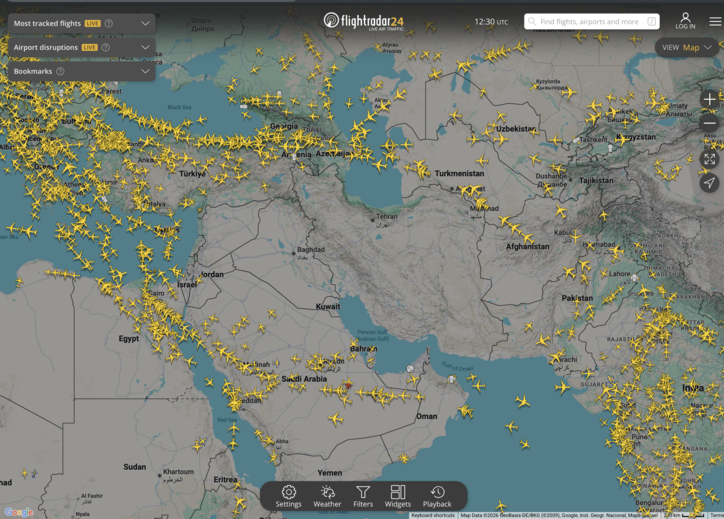This screenshot has height=519, width=724.
Task: Open the hamburger main menu
Action: coord(715,21)
